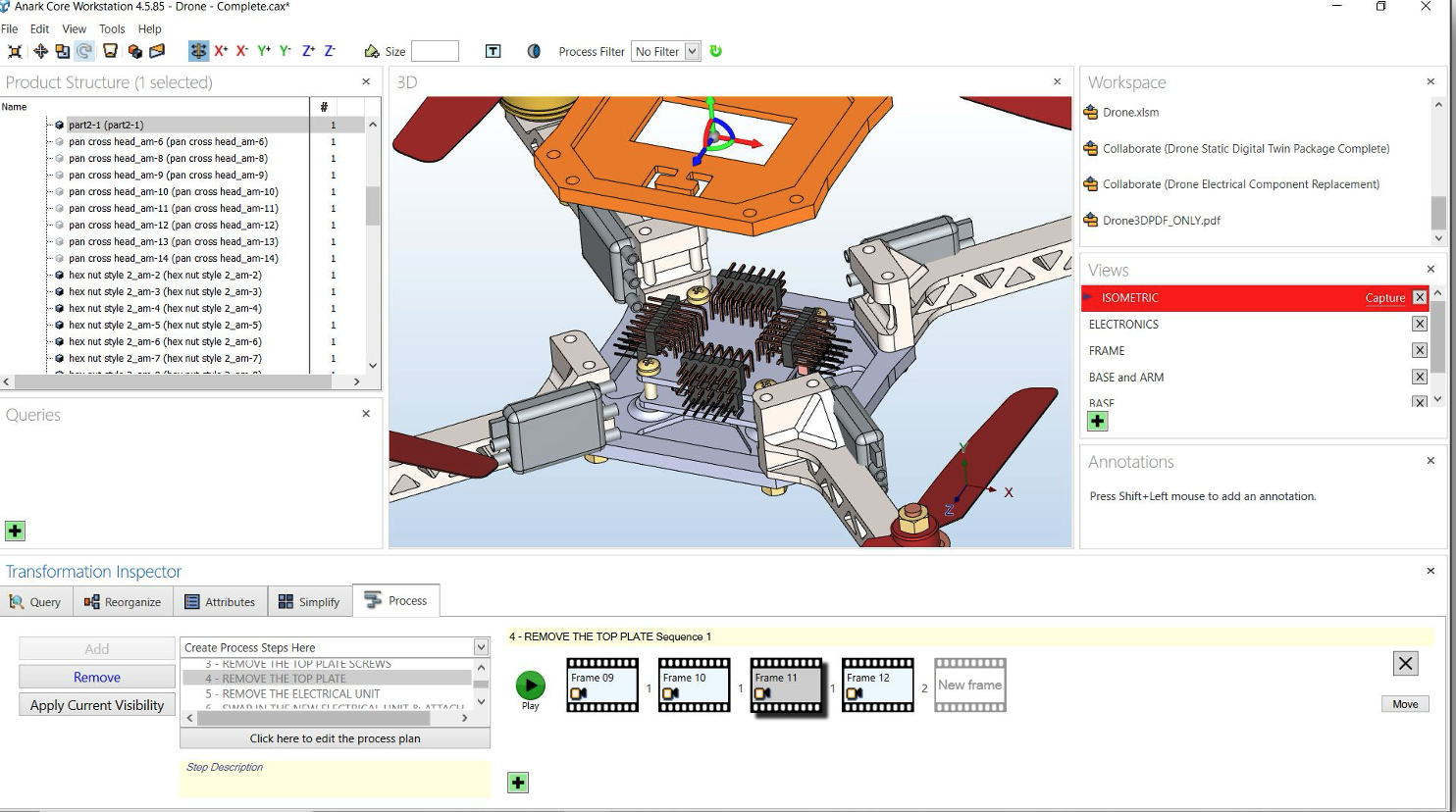Toggle the free rotation mode icon
The image size is (1456, 812).
[x=199, y=50]
